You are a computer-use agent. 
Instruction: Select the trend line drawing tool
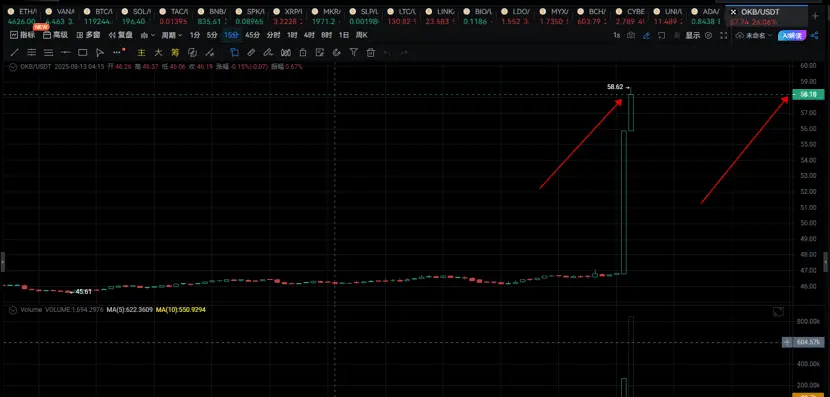coord(15,52)
